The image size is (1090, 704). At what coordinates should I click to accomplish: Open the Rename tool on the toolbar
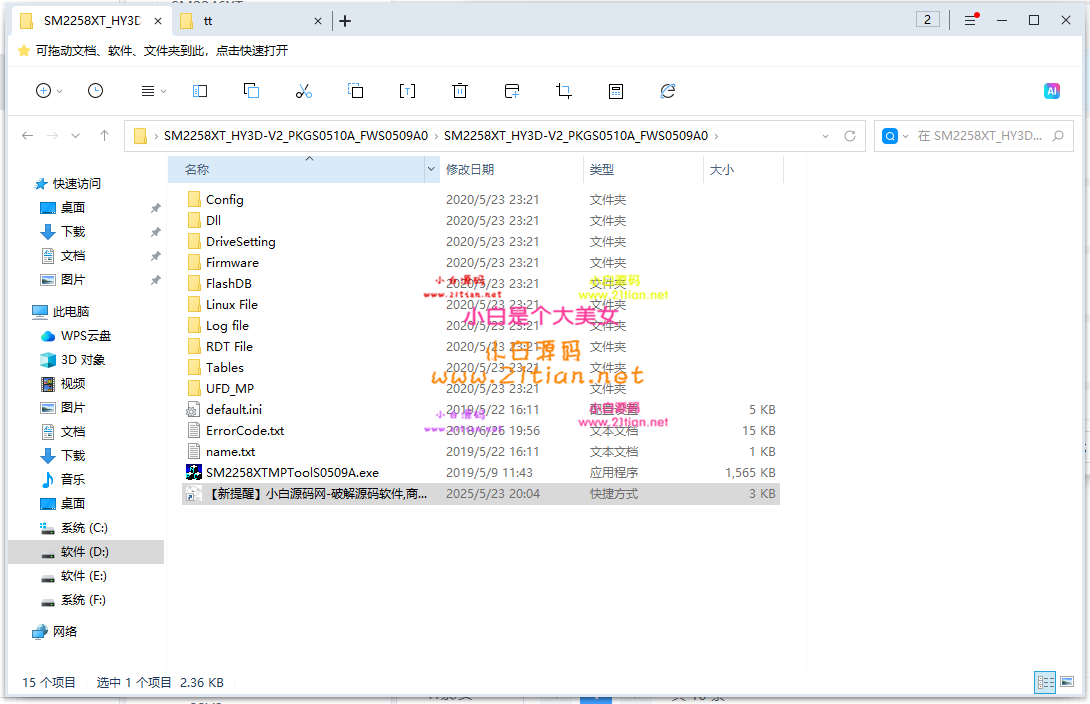407,90
